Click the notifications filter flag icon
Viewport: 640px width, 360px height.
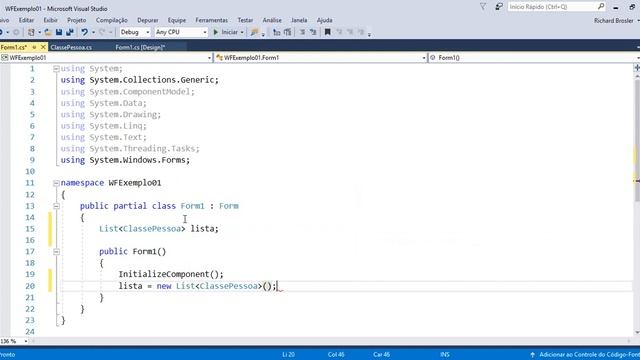(x=483, y=7)
